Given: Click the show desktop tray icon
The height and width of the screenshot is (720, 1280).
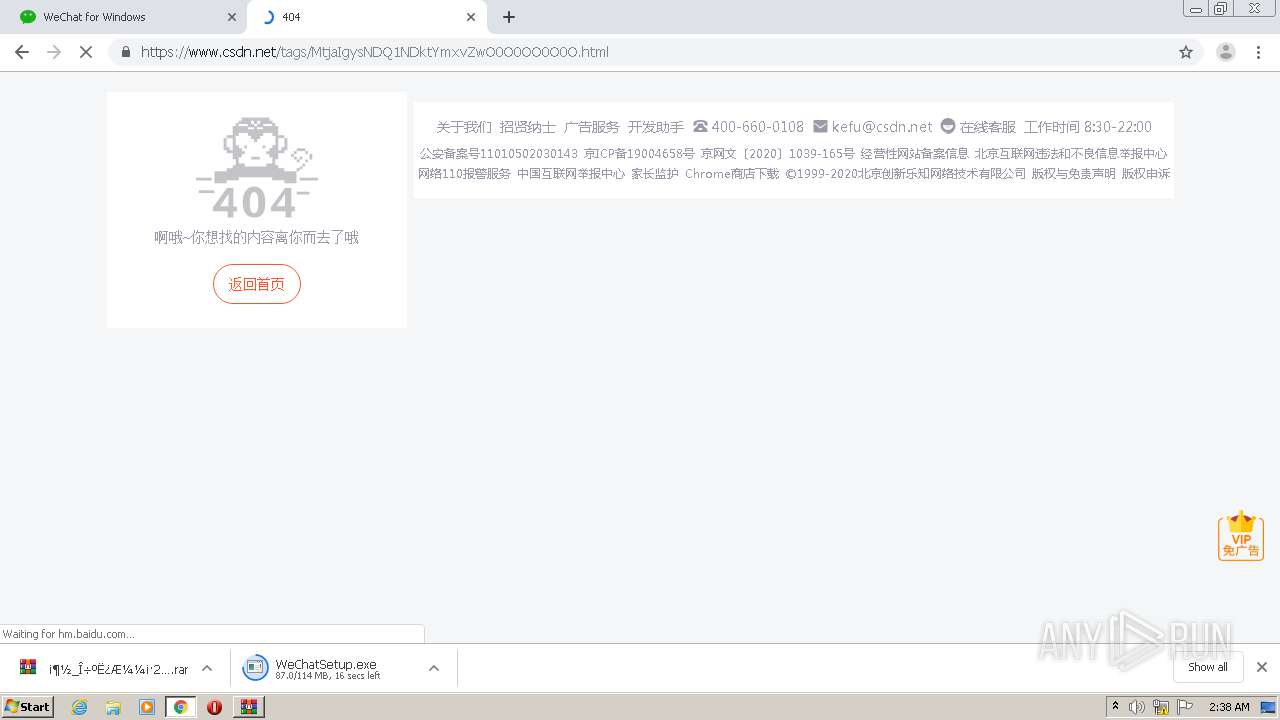Looking at the screenshot, I should (1268, 707).
